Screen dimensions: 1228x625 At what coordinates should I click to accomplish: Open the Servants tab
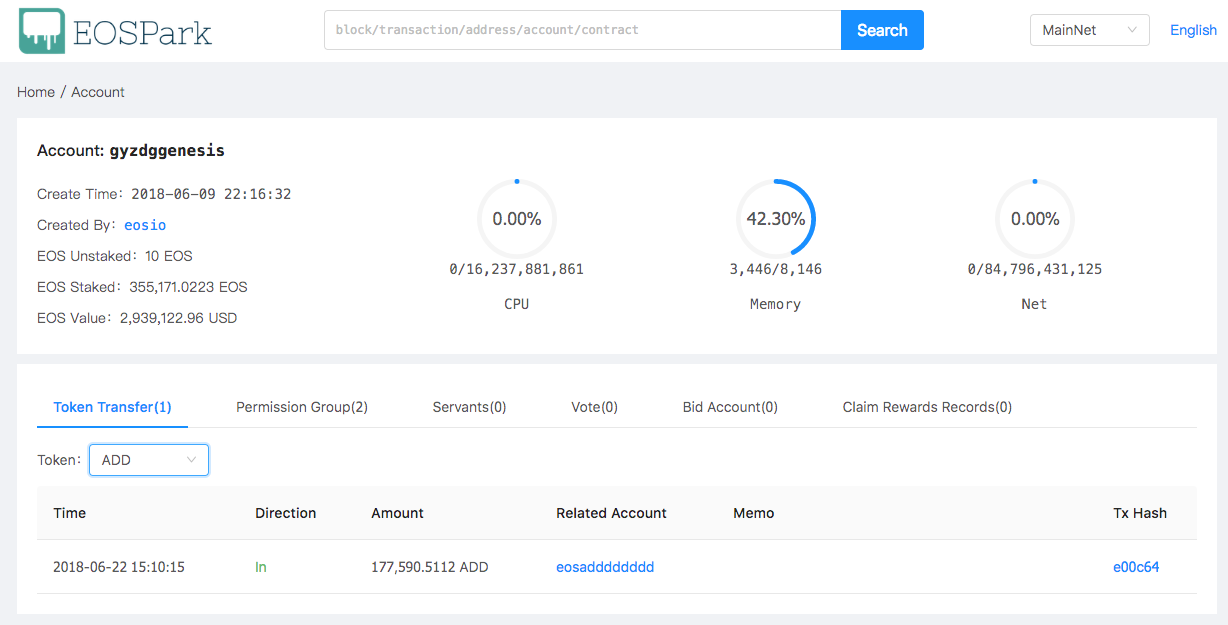(469, 407)
